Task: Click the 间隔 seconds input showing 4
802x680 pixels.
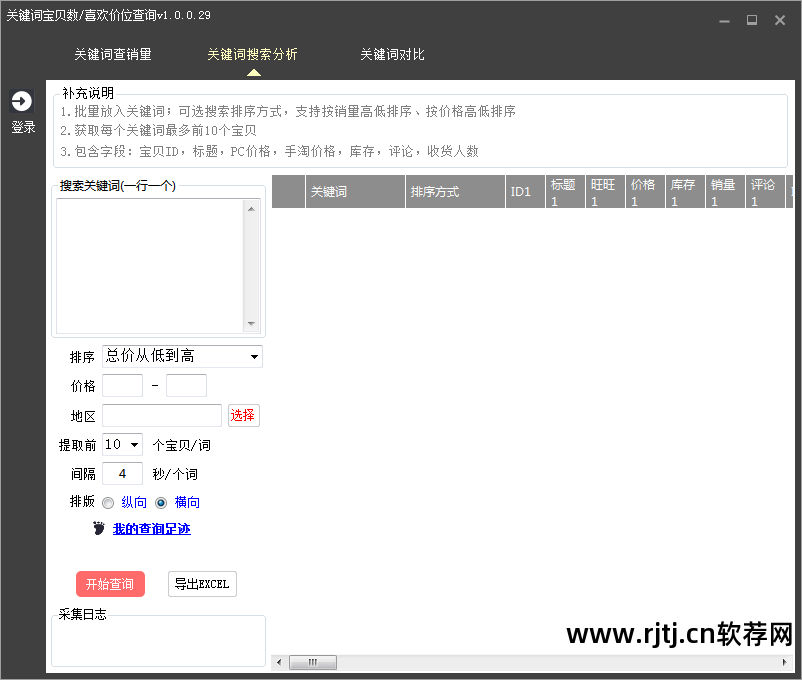Action: pyautogui.click(x=122, y=473)
